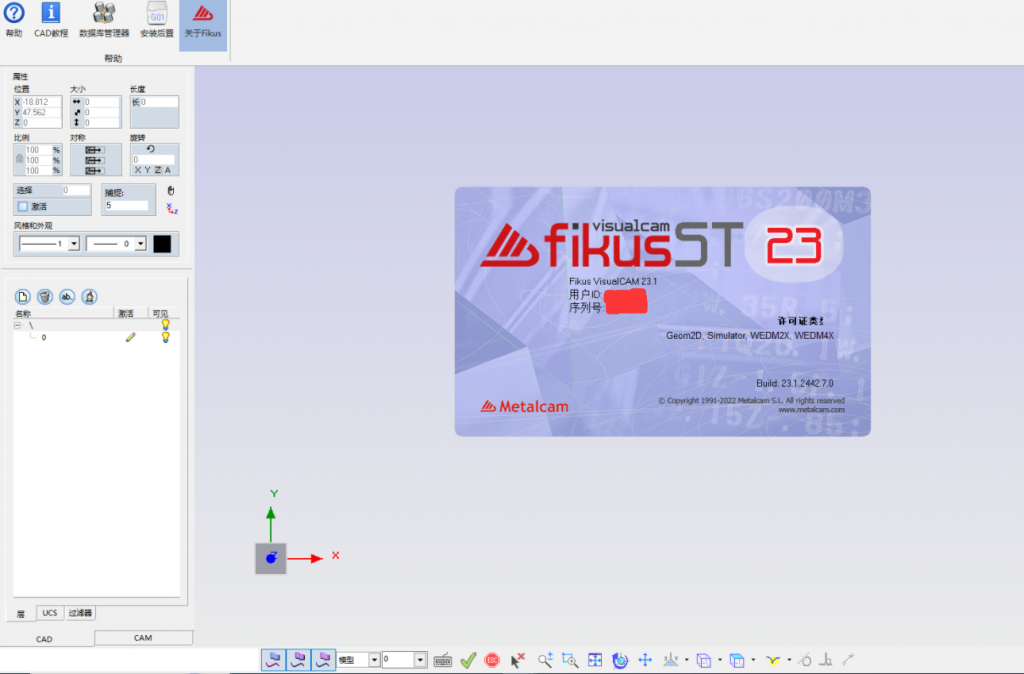Image resolution: width=1024 pixels, height=674 pixels.
Task: Delete layer using the trash can icon
Action: [44, 297]
